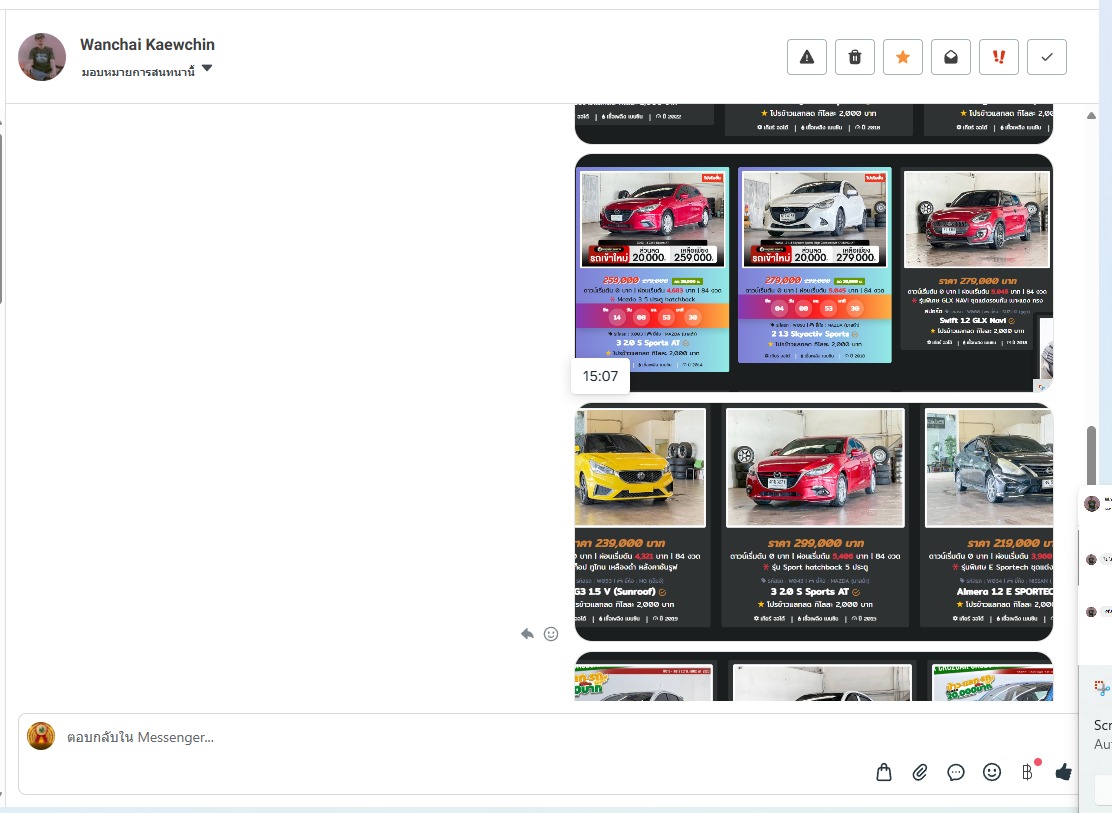The image size is (1112, 813).
Task: Add an emoji reaction to the message
Action: [x=551, y=634]
